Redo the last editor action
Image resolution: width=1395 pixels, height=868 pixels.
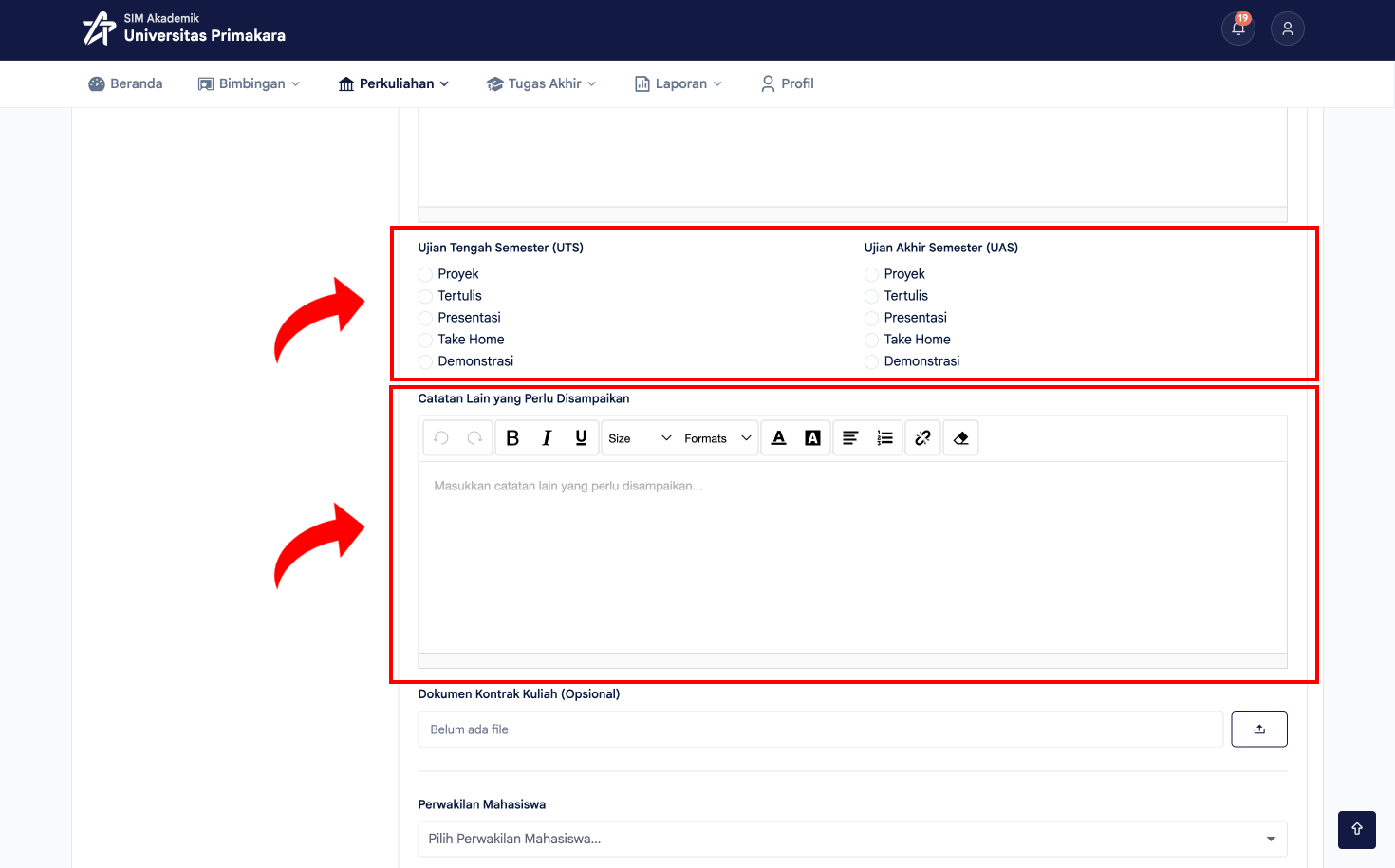(475, 438)
